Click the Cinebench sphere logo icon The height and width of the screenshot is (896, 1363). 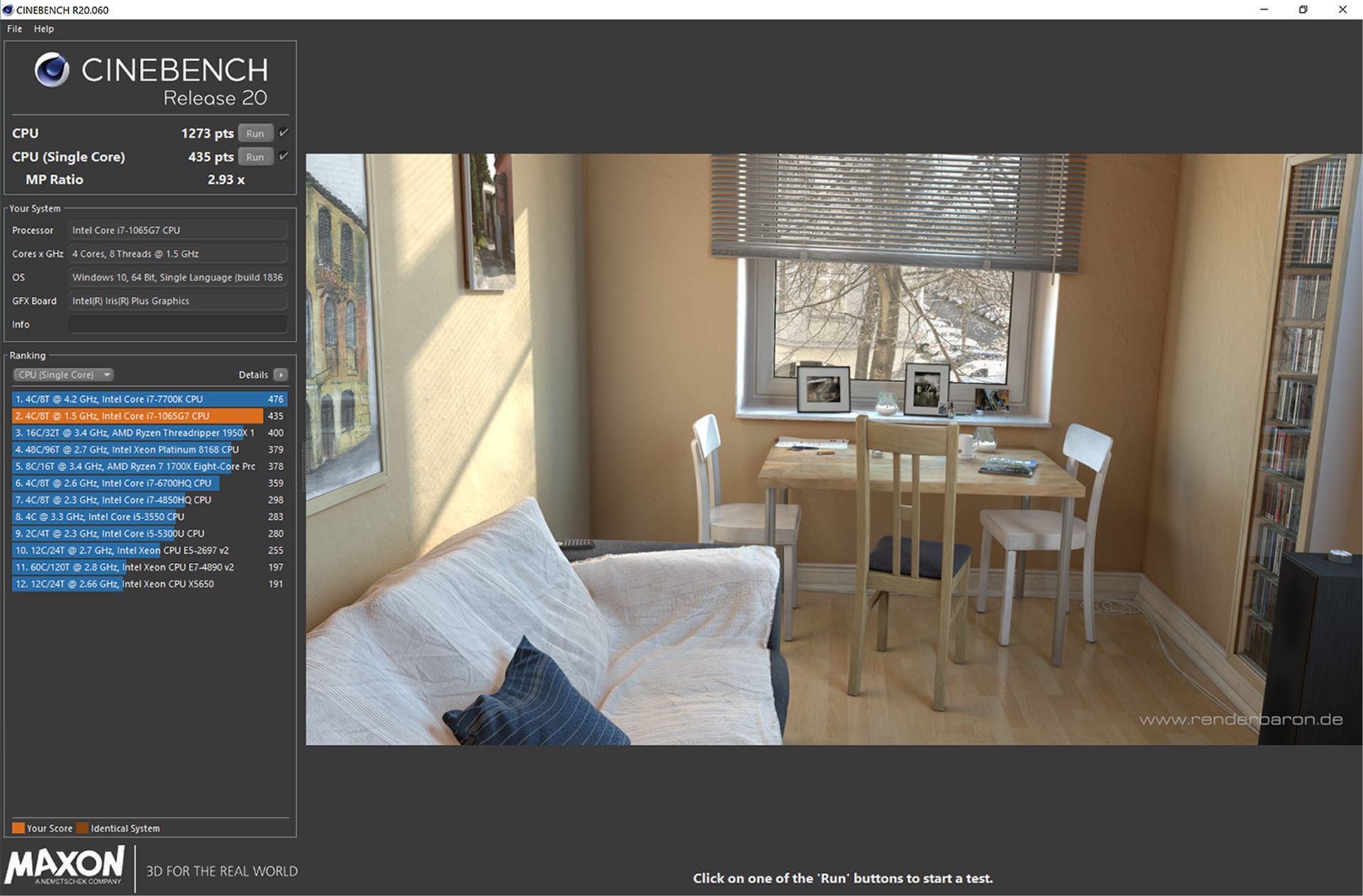tap(52, 70)
